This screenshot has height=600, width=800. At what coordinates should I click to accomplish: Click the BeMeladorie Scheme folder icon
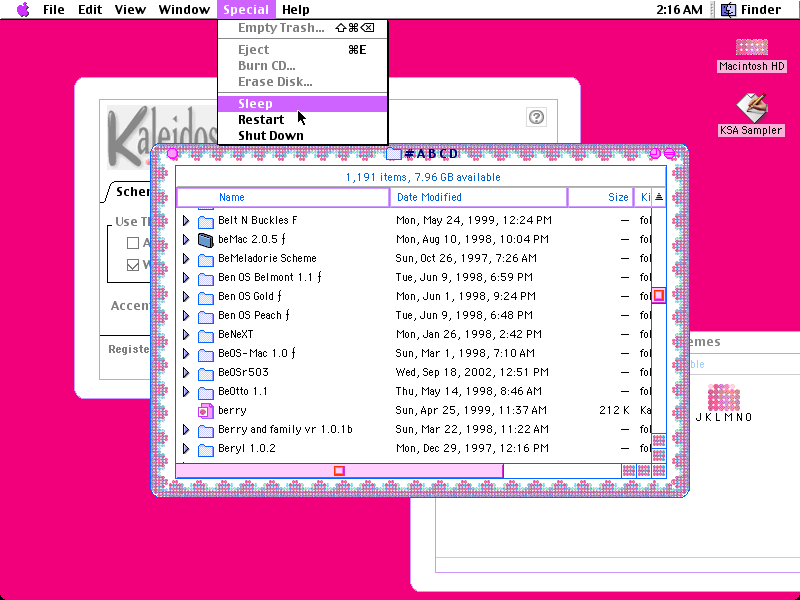point(206,259)
